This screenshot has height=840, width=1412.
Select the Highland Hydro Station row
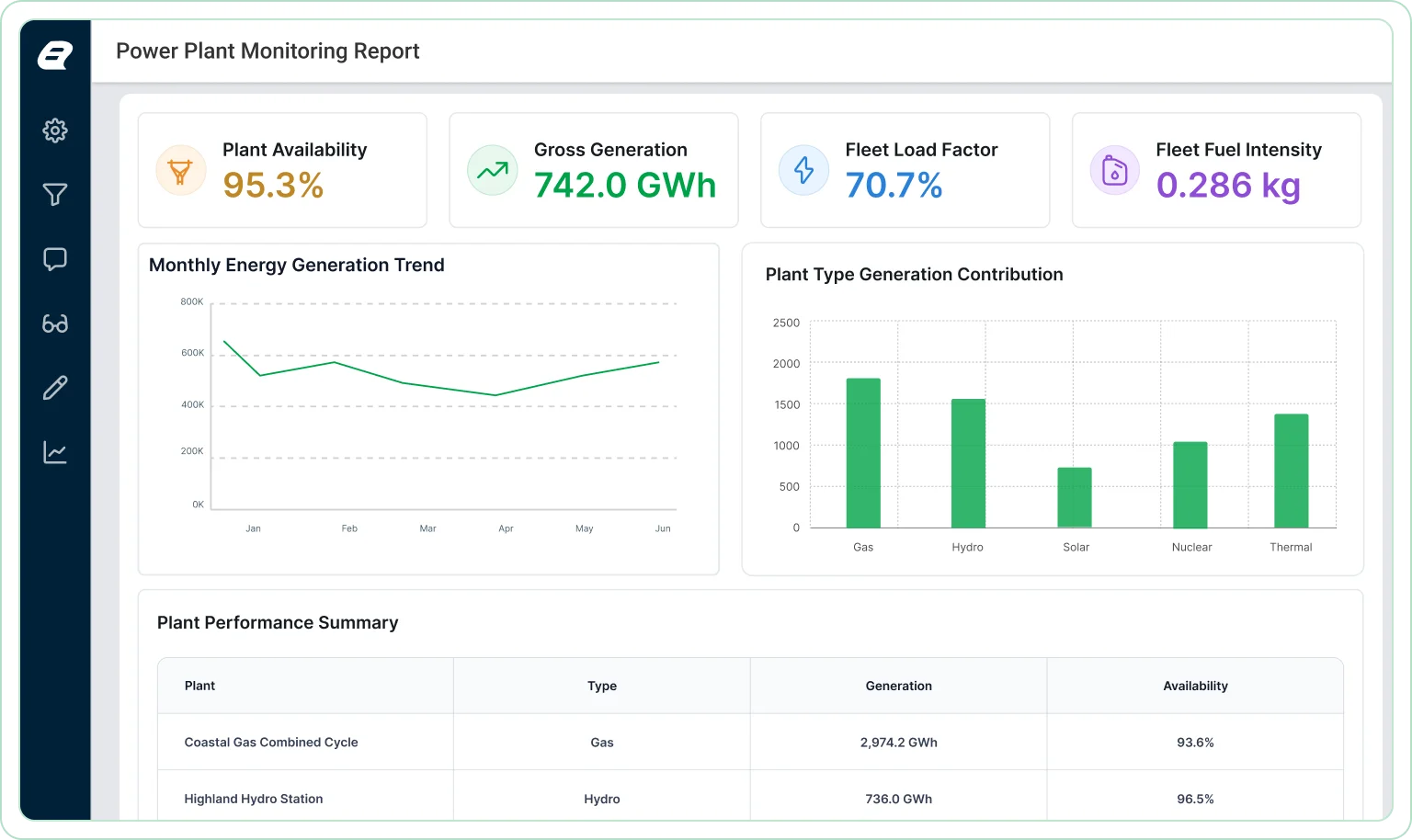pyautogui.click(x=750, y=799)
